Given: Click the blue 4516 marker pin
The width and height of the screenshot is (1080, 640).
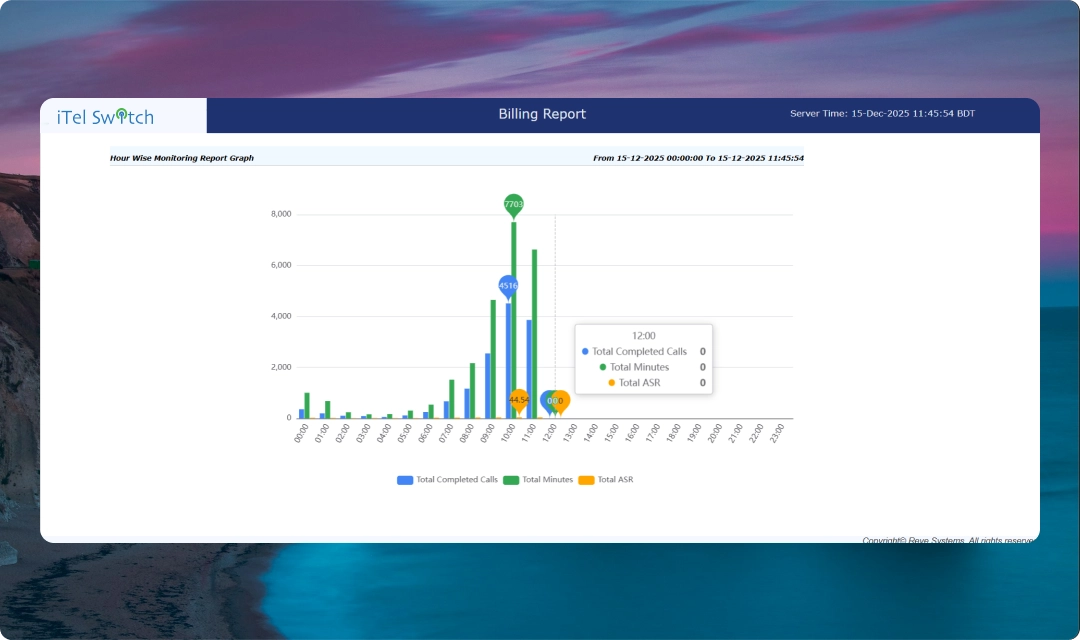Looking at the screenshot, I should (x=508, y=285).
